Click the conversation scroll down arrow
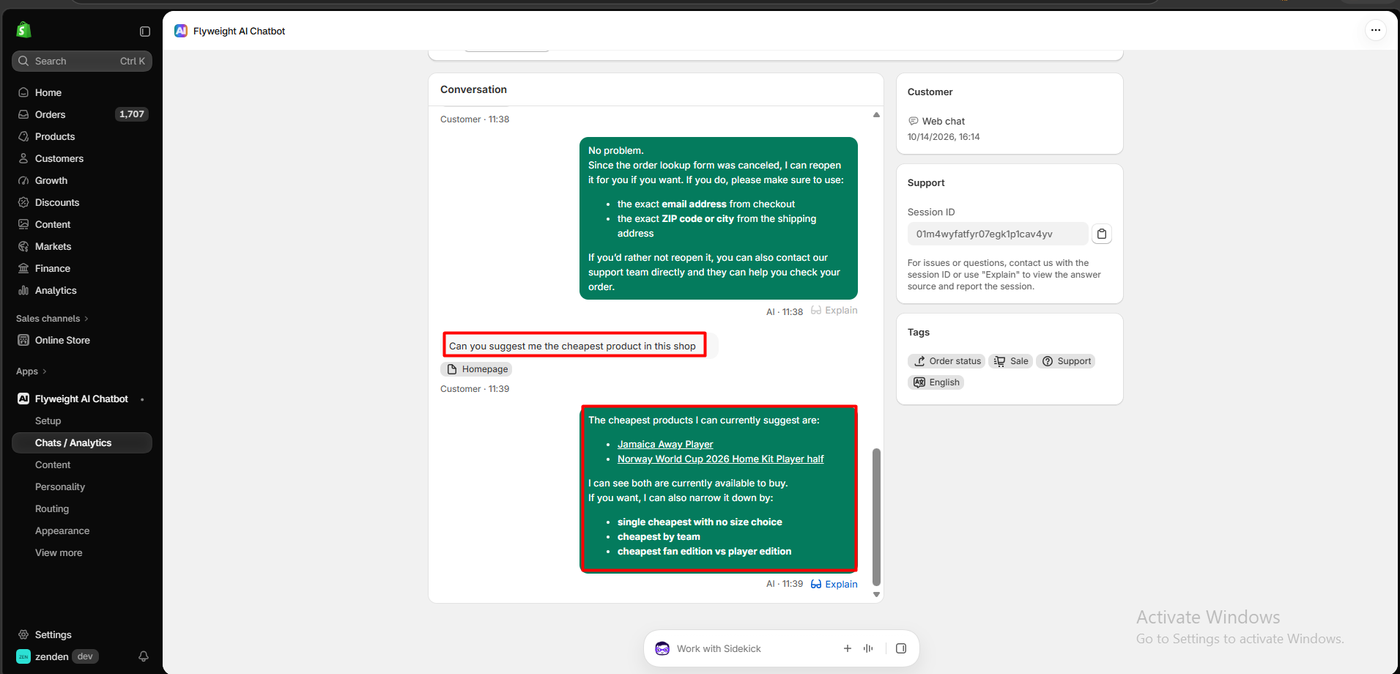The height and width of the screenshot is (674, 1400). point(877,595)
